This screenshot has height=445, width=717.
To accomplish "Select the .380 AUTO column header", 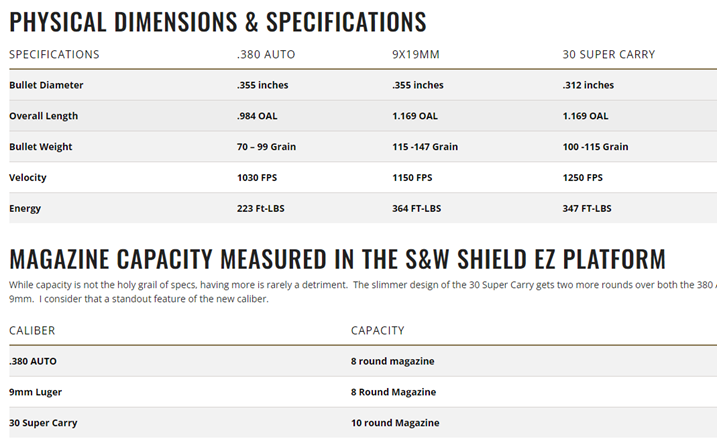I will point(266,54).
